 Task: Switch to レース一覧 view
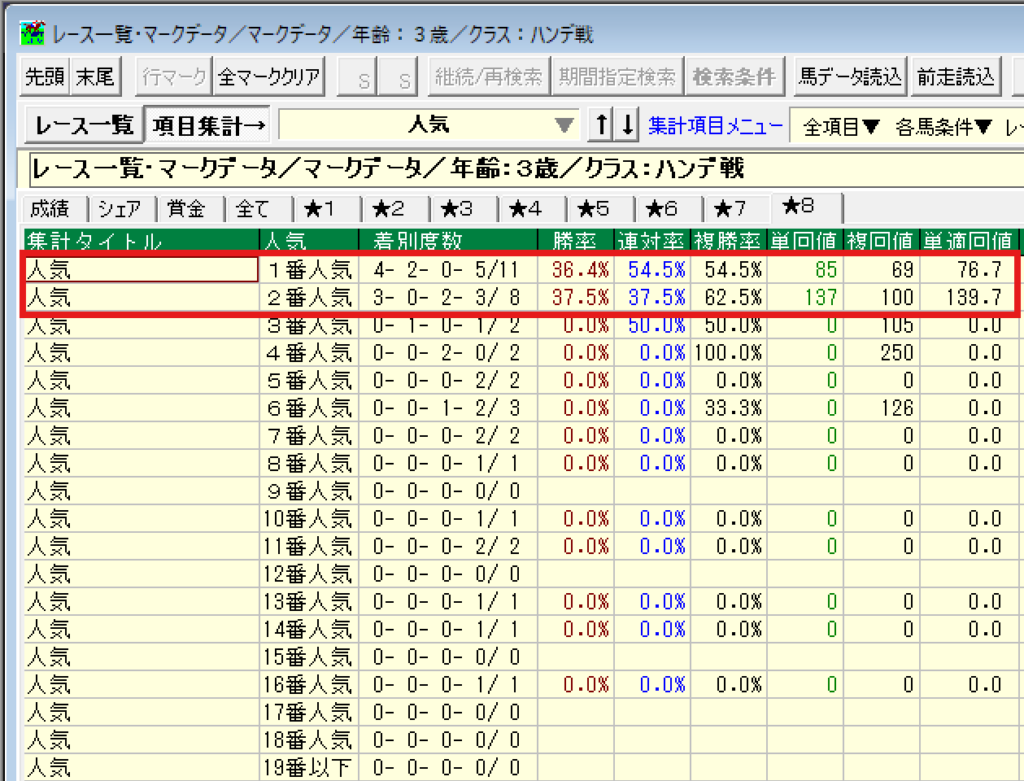[x=84, y=126]
